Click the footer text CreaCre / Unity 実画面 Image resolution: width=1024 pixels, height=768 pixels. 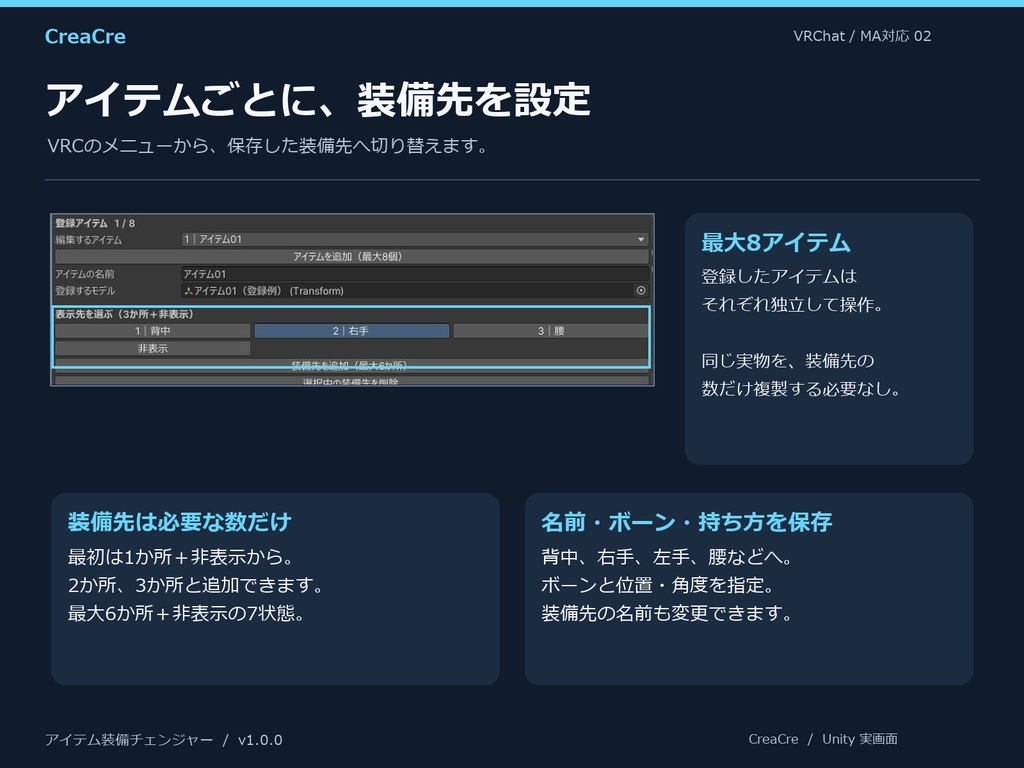[823, 739]
